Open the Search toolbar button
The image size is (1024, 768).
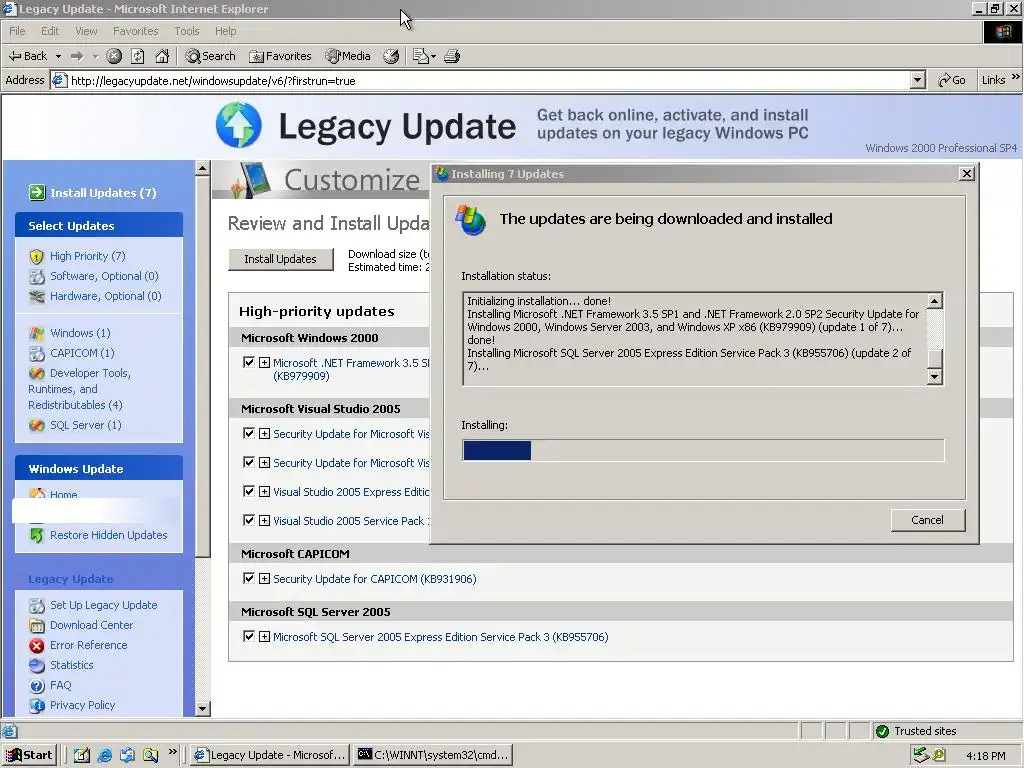pos(210,56)
